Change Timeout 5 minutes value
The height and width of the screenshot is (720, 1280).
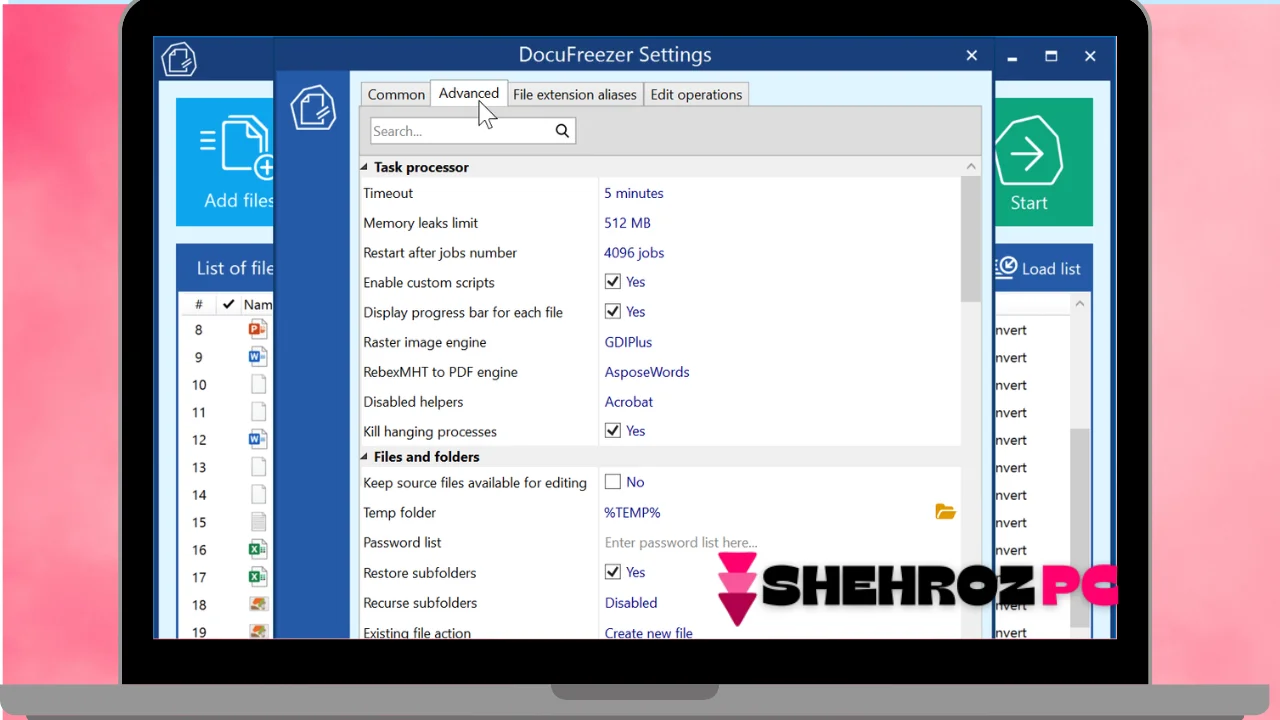click(x=634, y=193)
